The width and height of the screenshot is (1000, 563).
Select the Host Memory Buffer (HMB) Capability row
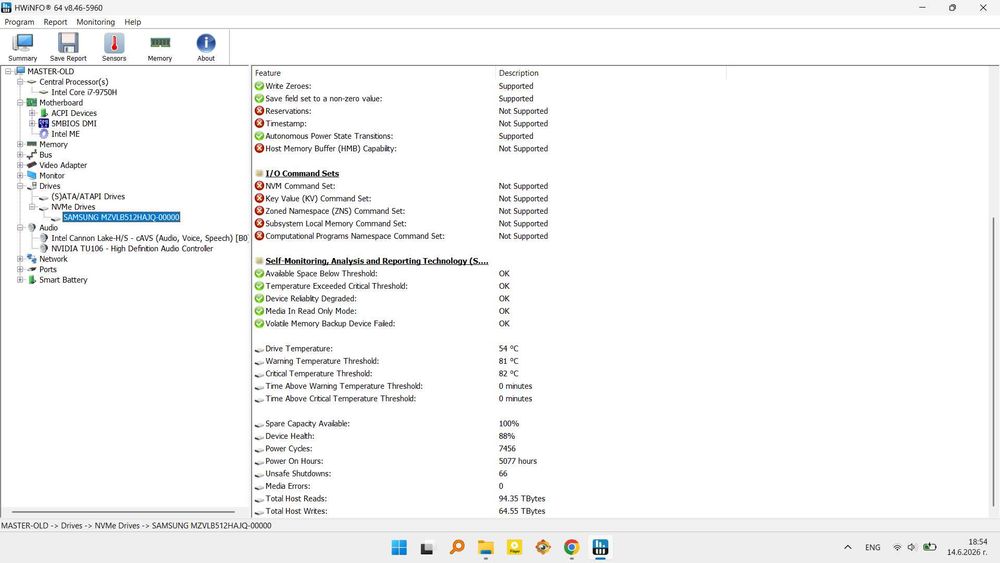401,149
